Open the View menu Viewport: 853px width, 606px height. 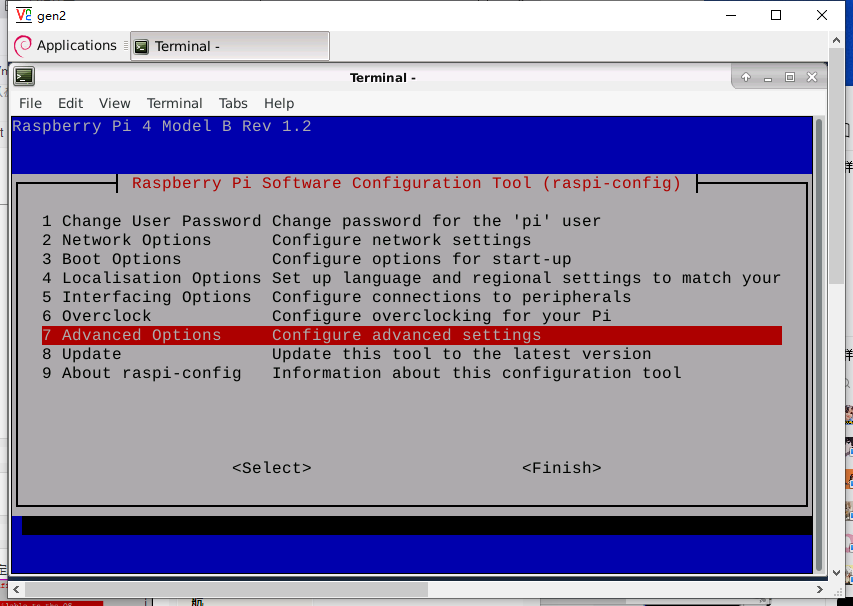tap(115, 103)
